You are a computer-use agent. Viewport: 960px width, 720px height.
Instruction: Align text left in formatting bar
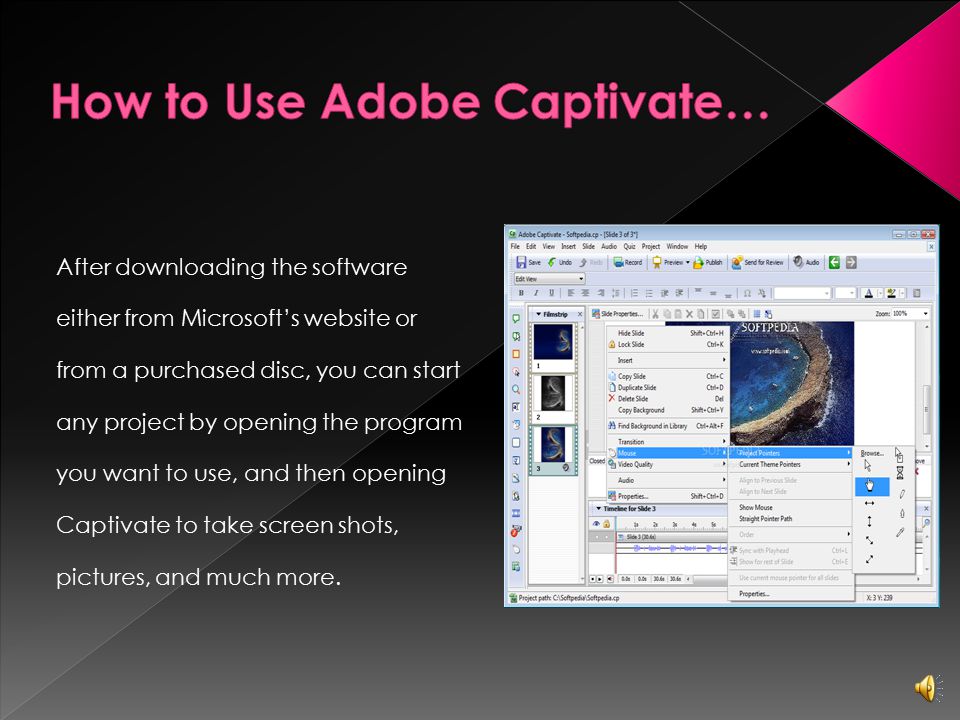[x=571, y=293]
